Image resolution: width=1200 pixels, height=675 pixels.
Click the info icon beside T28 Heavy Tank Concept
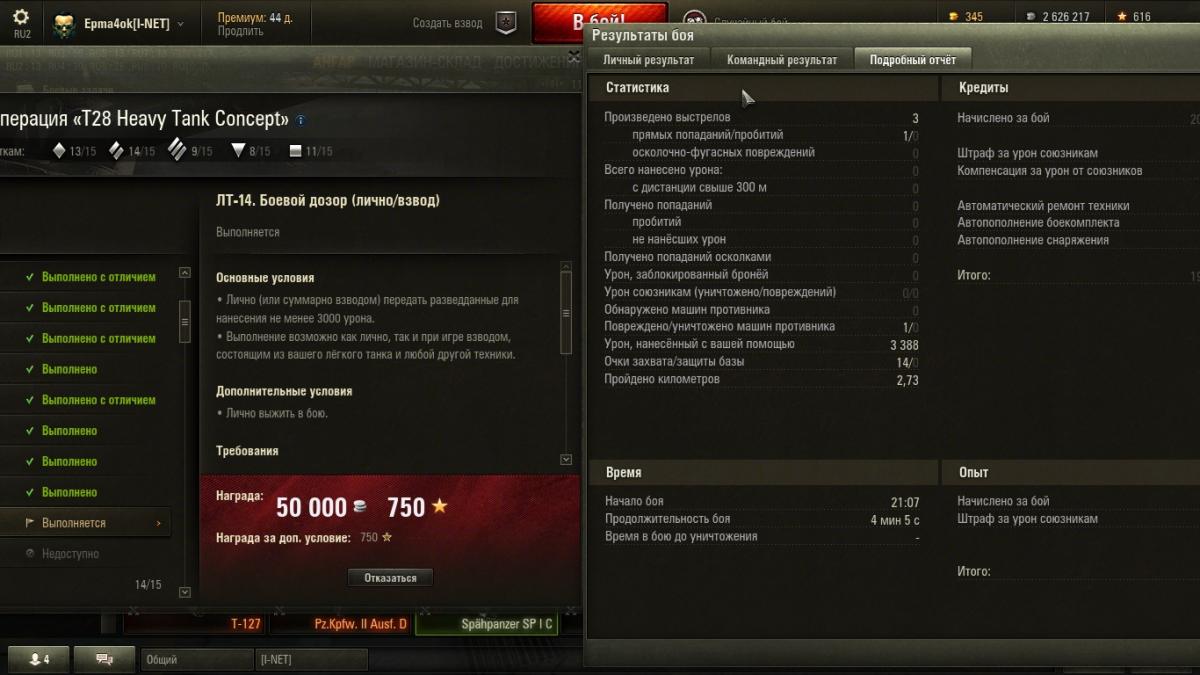tap(301, 120)
